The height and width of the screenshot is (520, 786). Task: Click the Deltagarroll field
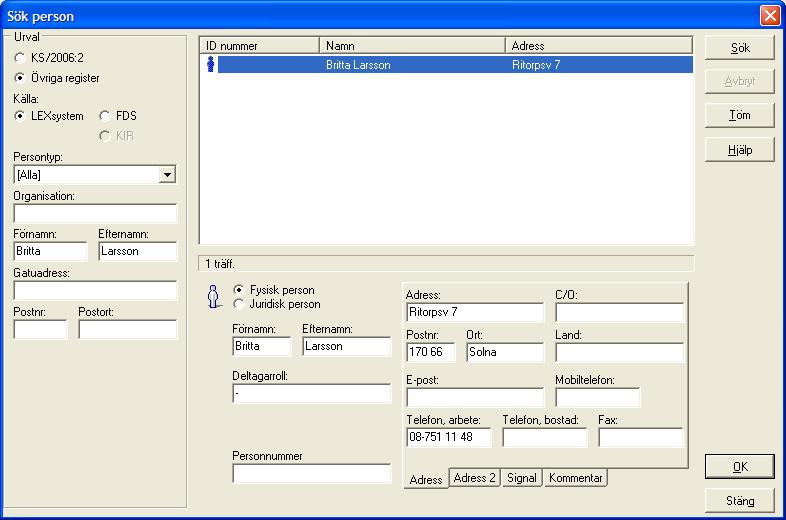click(x=312, y=394)
